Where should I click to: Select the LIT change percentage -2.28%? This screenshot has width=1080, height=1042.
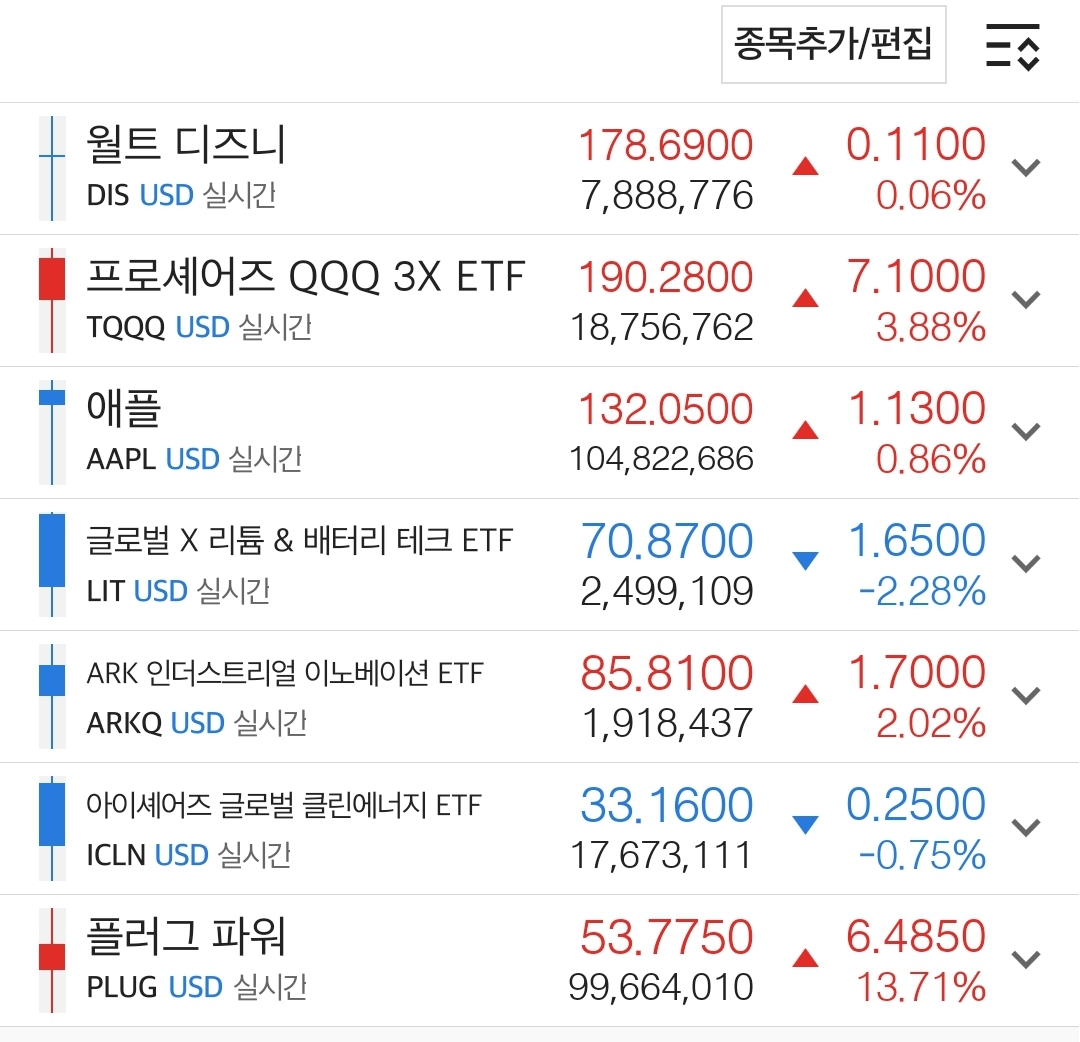922,592
